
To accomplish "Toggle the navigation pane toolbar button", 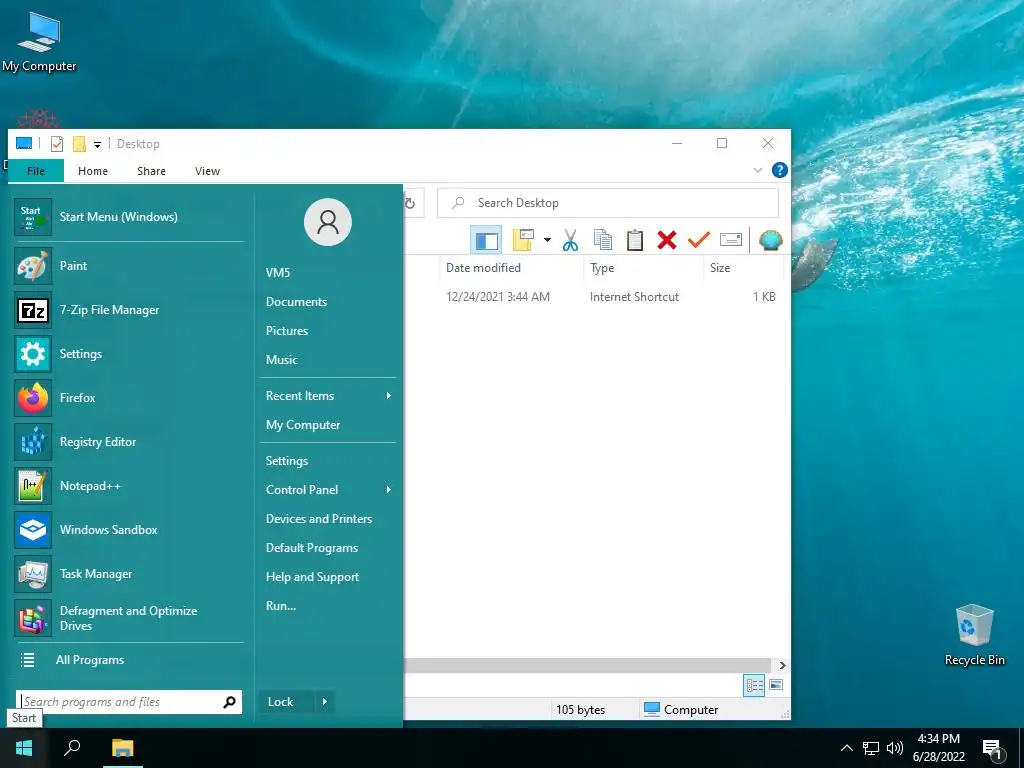I will [486, 240].
